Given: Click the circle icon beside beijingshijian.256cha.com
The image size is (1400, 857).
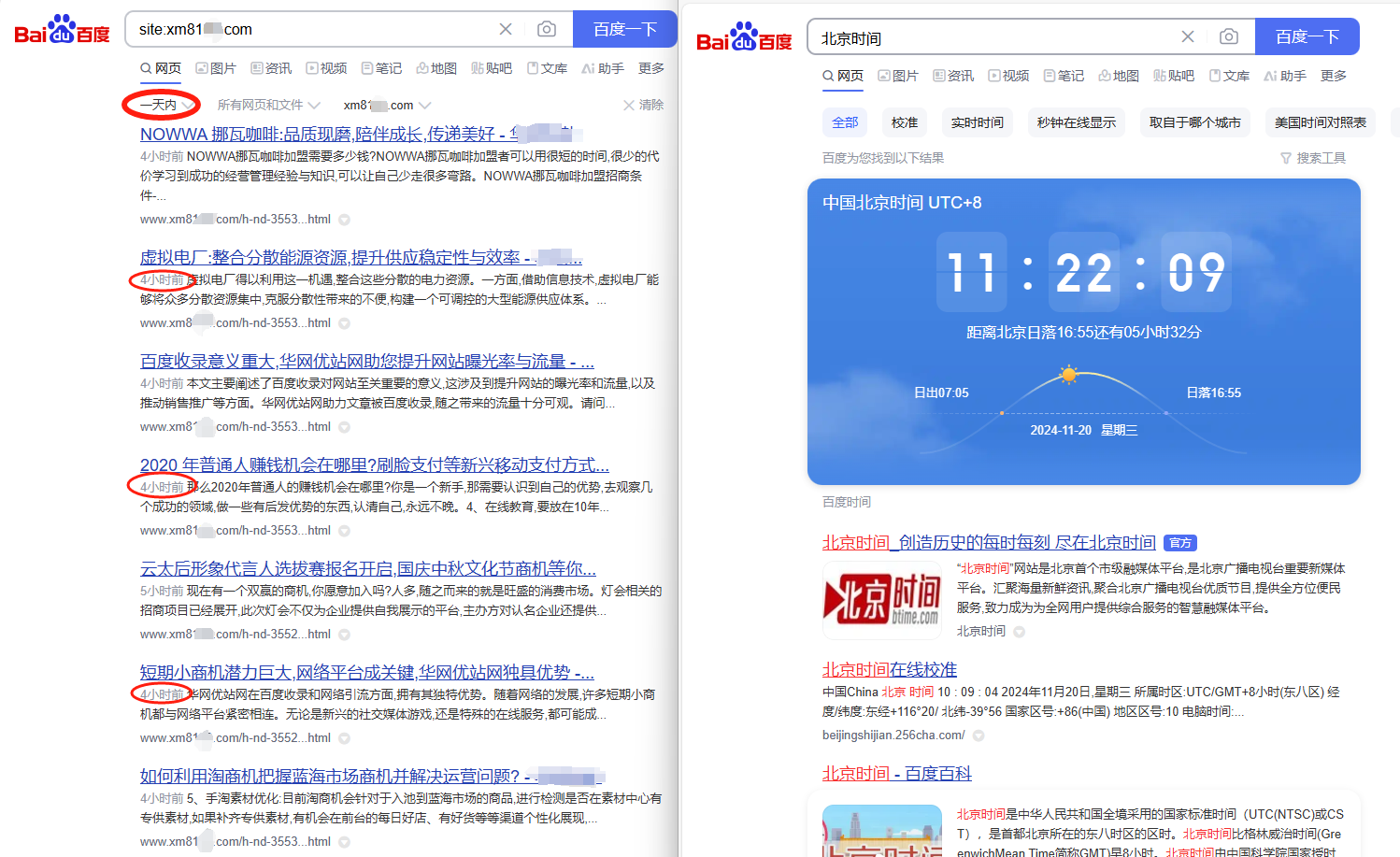Looking at the screenshot, I should click(979, 736).
